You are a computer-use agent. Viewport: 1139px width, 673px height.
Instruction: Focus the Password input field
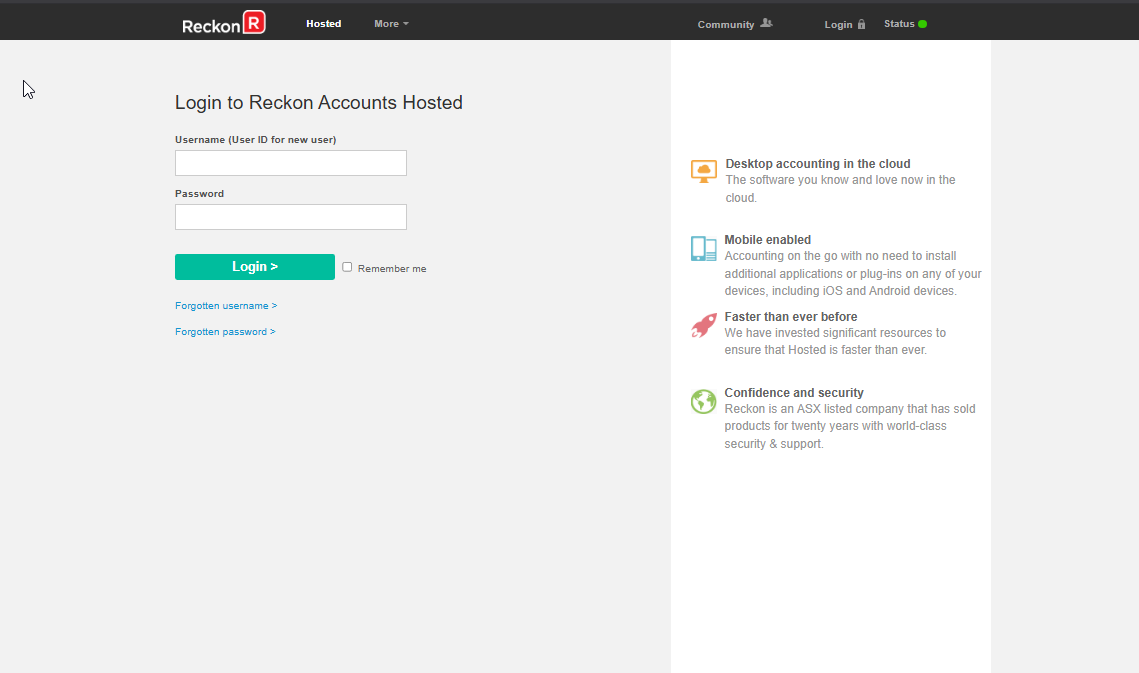291,217
